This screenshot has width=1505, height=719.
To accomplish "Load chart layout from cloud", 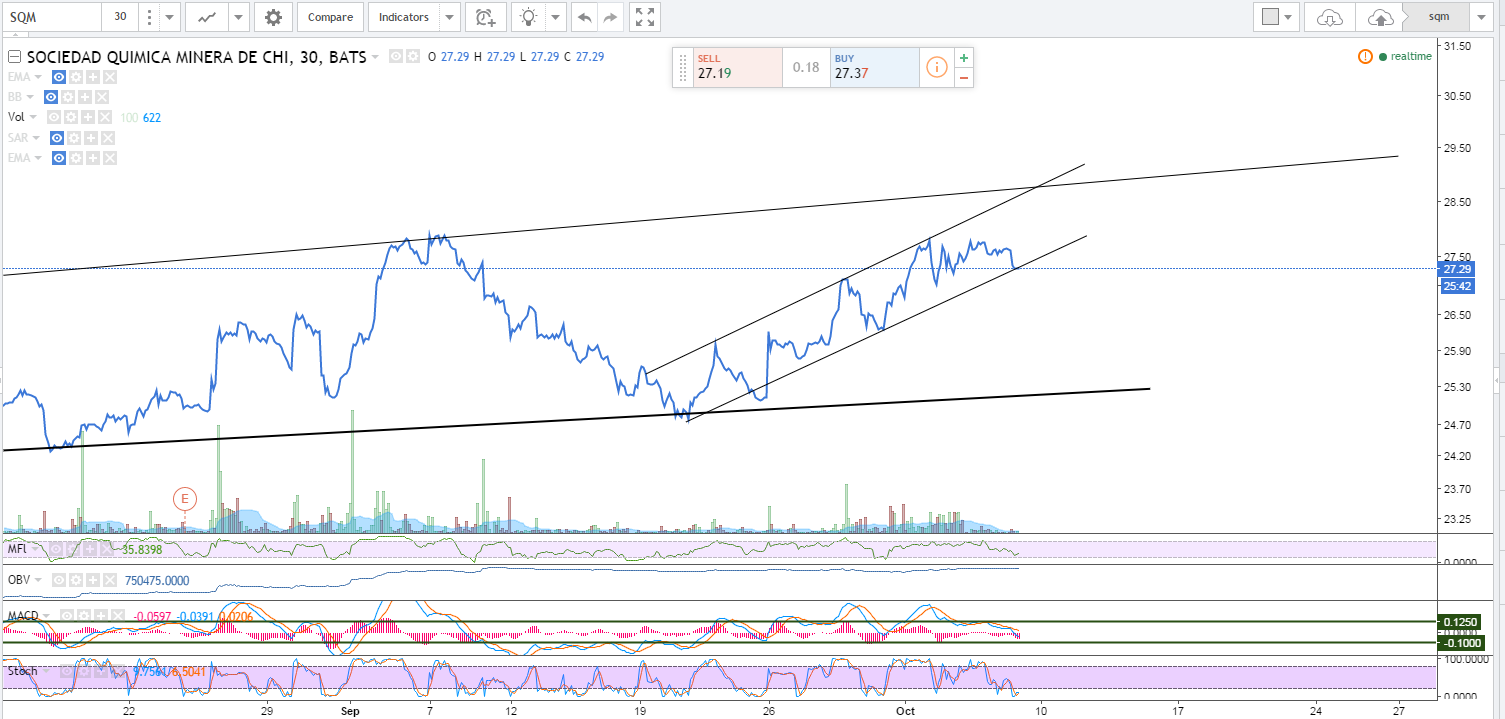I will pyautogui.click(x=1330, y=17).
